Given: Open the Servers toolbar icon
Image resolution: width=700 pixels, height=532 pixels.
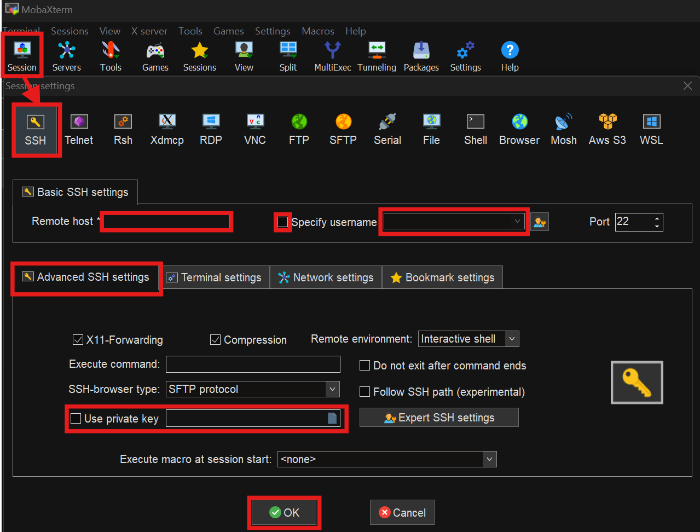Looking at the screenshot, I should pyautogui.click(x=67, y=56).
